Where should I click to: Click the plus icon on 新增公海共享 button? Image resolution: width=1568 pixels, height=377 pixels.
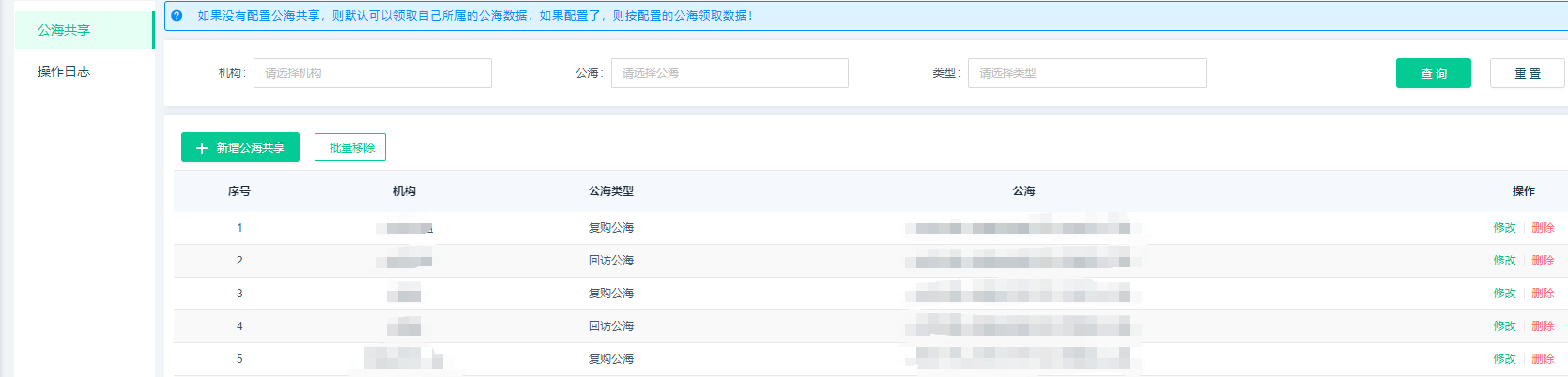click(x=201, y=148)
